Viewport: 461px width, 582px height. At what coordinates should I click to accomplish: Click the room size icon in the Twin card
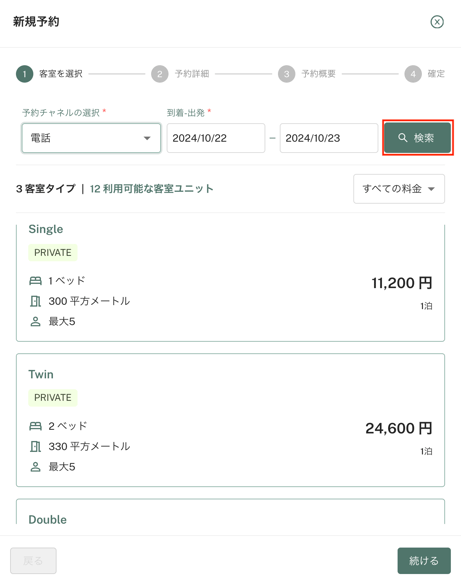click(35, 447)
